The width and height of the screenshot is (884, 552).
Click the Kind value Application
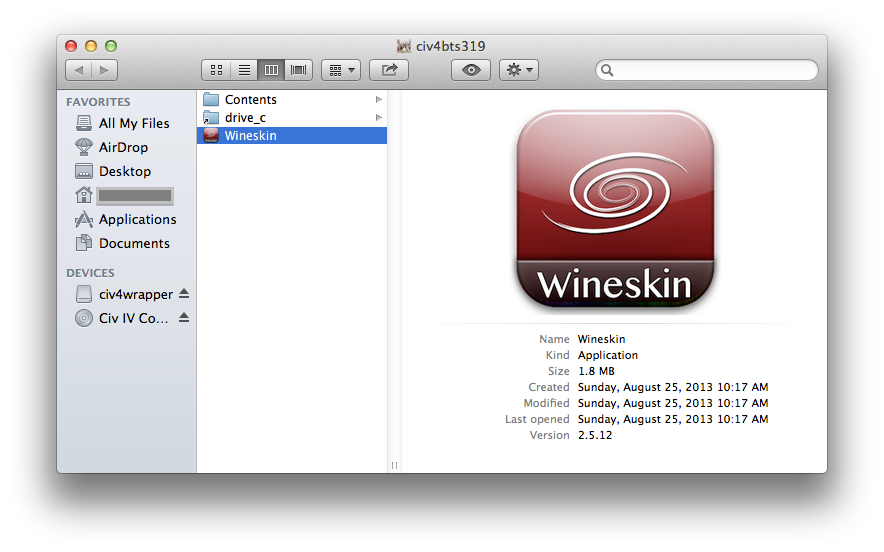coord(608,355)
